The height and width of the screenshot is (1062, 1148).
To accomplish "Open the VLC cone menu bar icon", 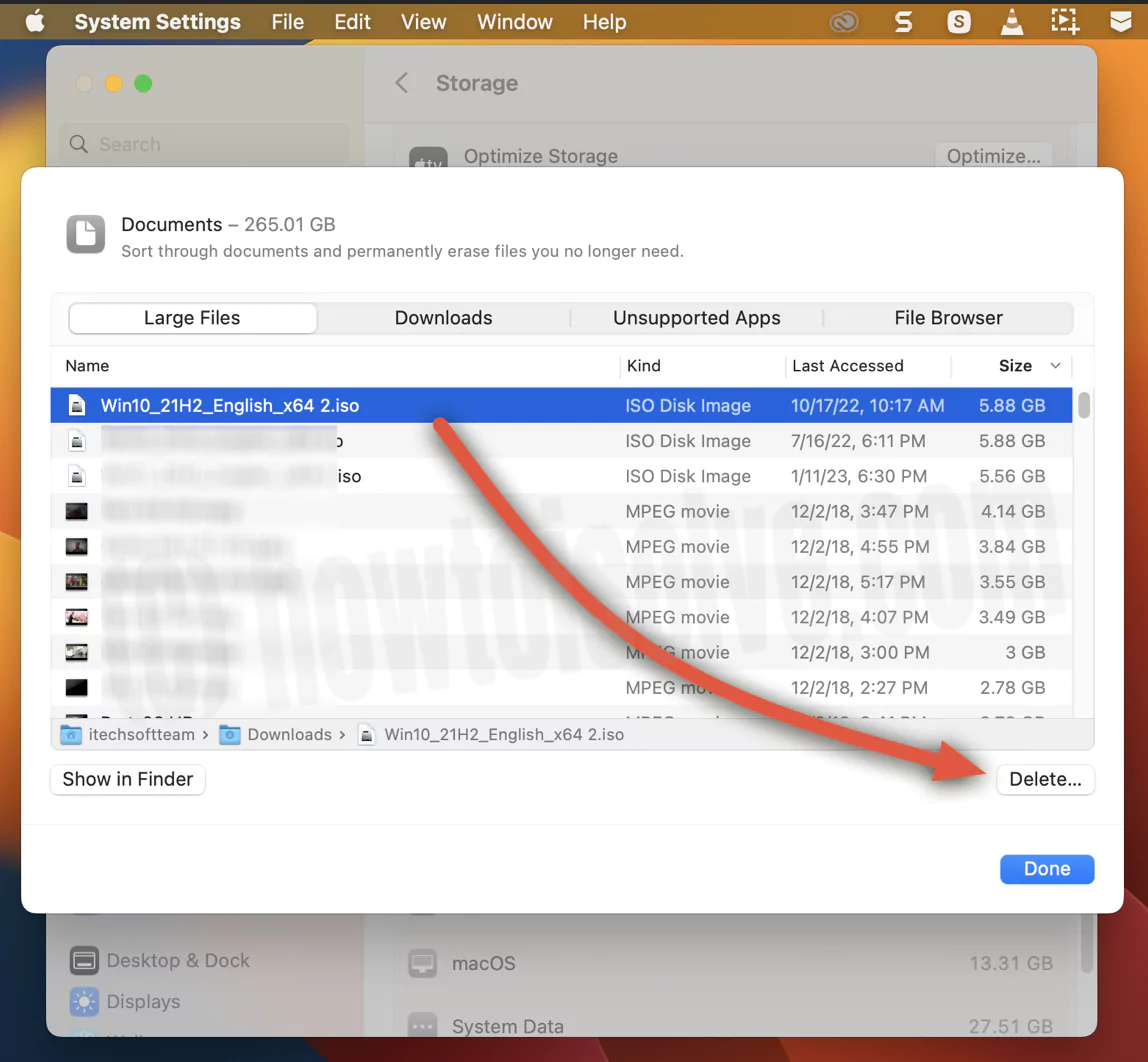I will click(1012, 22).
